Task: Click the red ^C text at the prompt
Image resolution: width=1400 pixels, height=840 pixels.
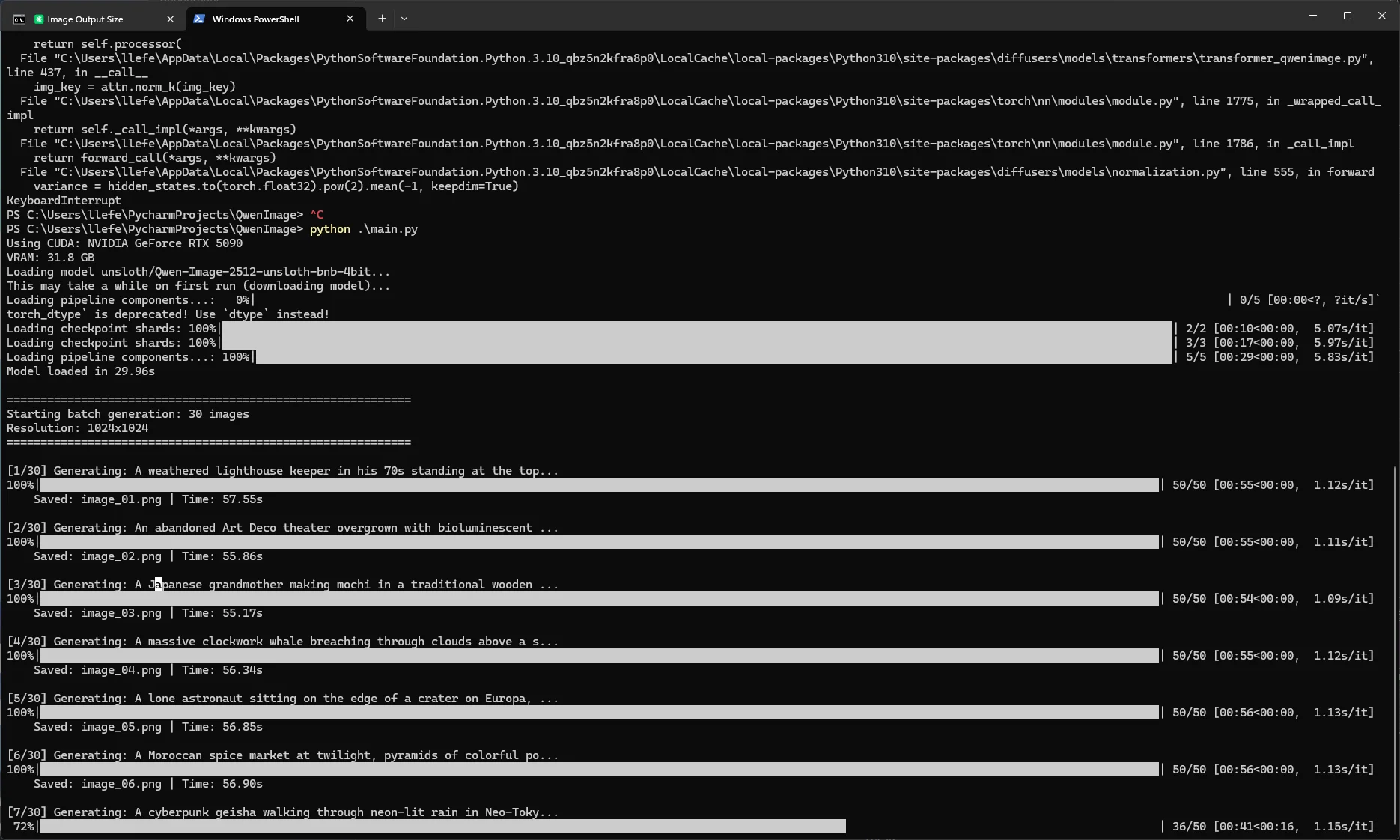Action: coord(317,215)
